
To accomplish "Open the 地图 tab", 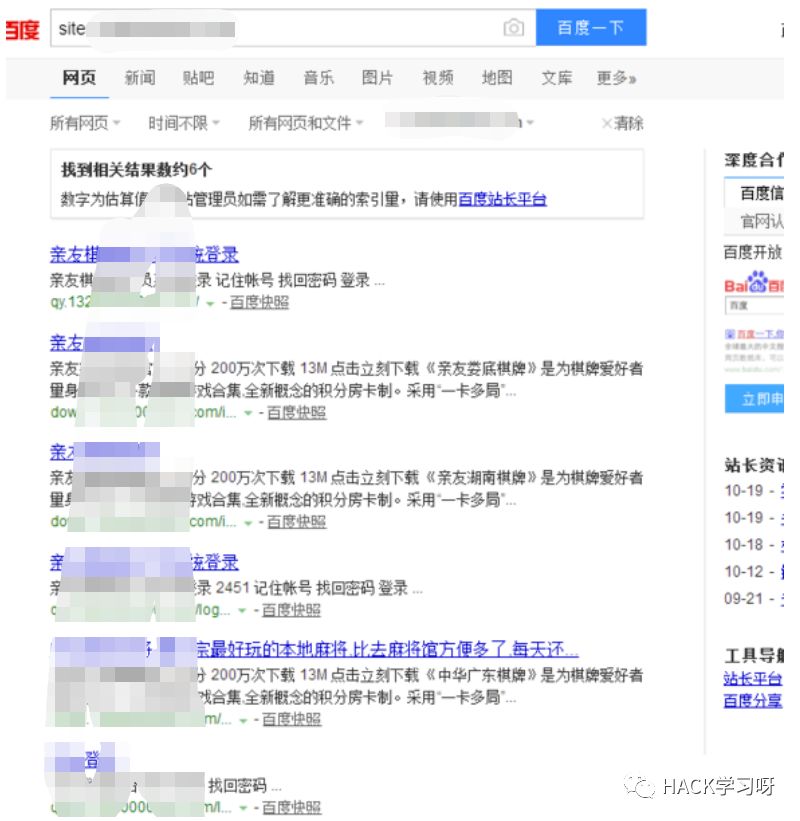I will [x=497, y=77].
